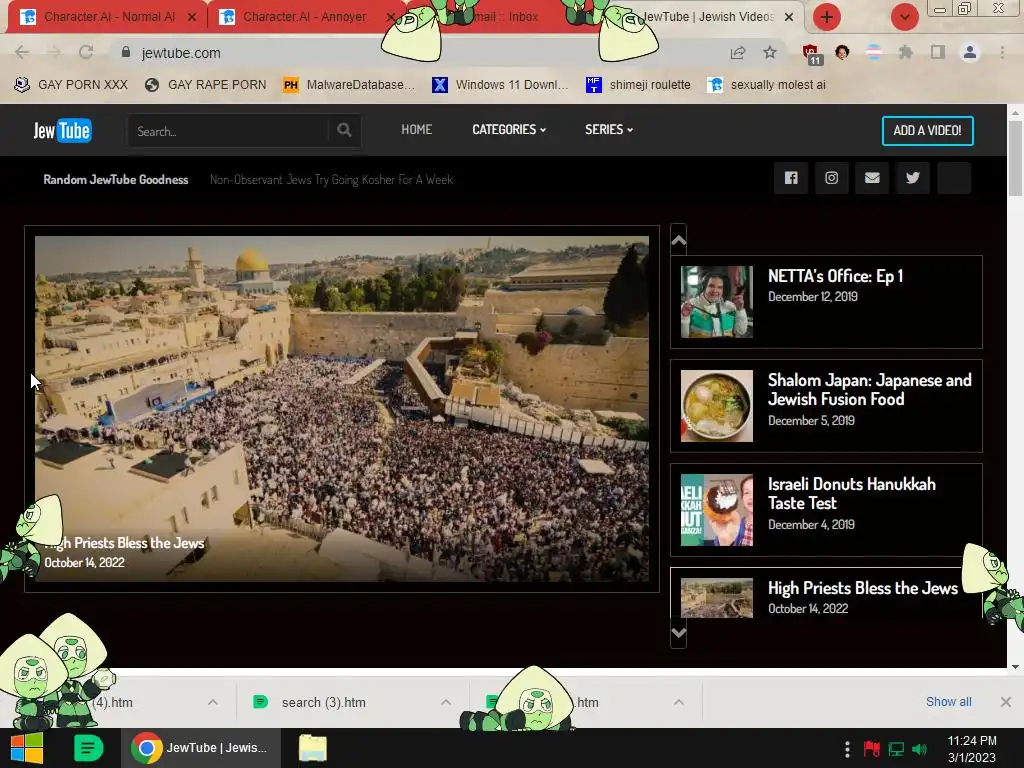
Task: Click the large featured Western Wall video image
Action: pyautogui.click(x=342, y=409)
